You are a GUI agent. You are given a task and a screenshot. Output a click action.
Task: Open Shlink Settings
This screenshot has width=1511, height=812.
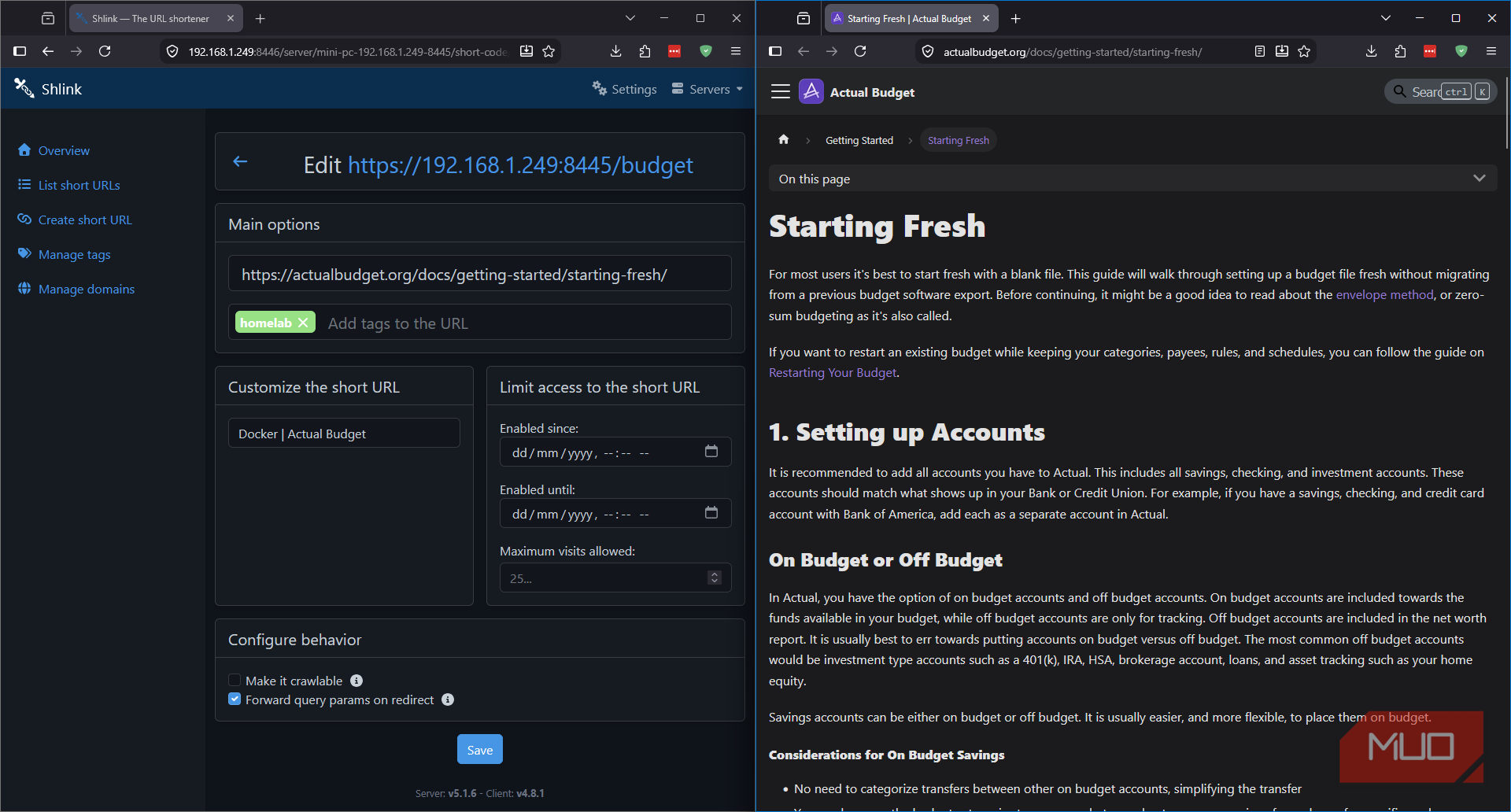pos(625,89)
